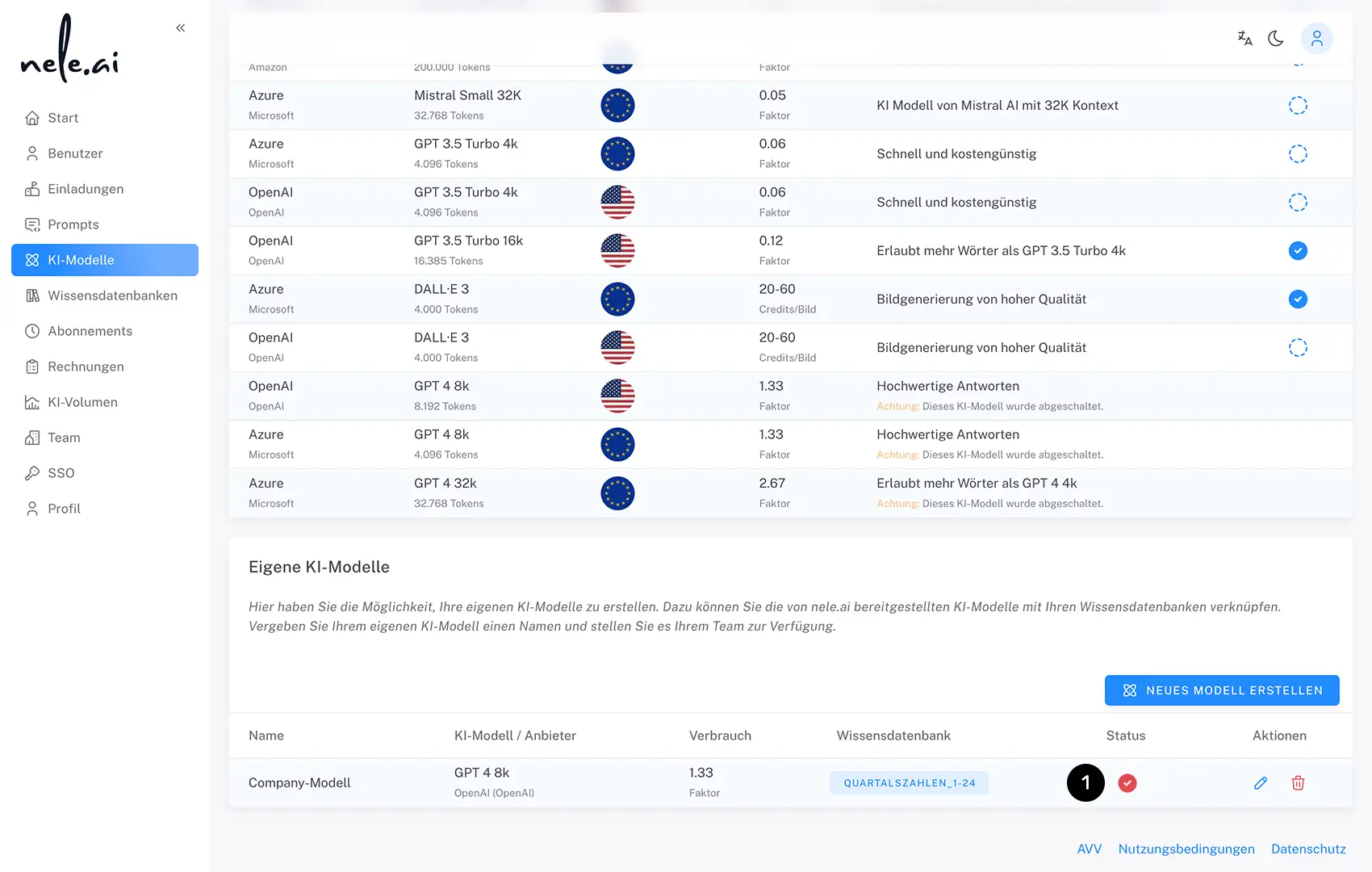Enable the OpenAI DALL·E 3 model

tap(1298, 347)
